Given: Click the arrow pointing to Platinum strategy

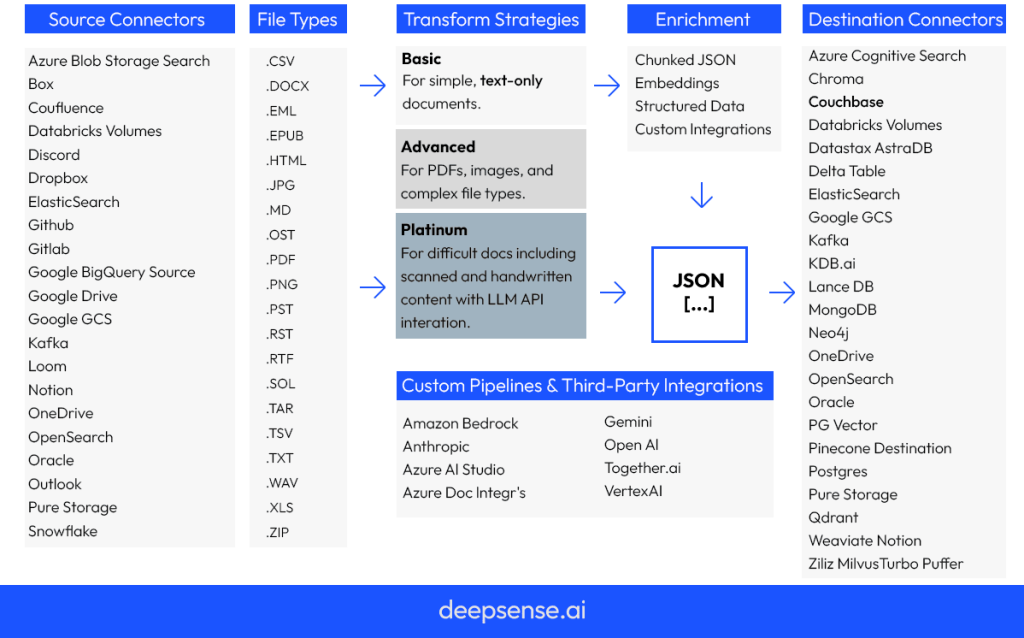Looking at the screenshot, I should [372, 288].
